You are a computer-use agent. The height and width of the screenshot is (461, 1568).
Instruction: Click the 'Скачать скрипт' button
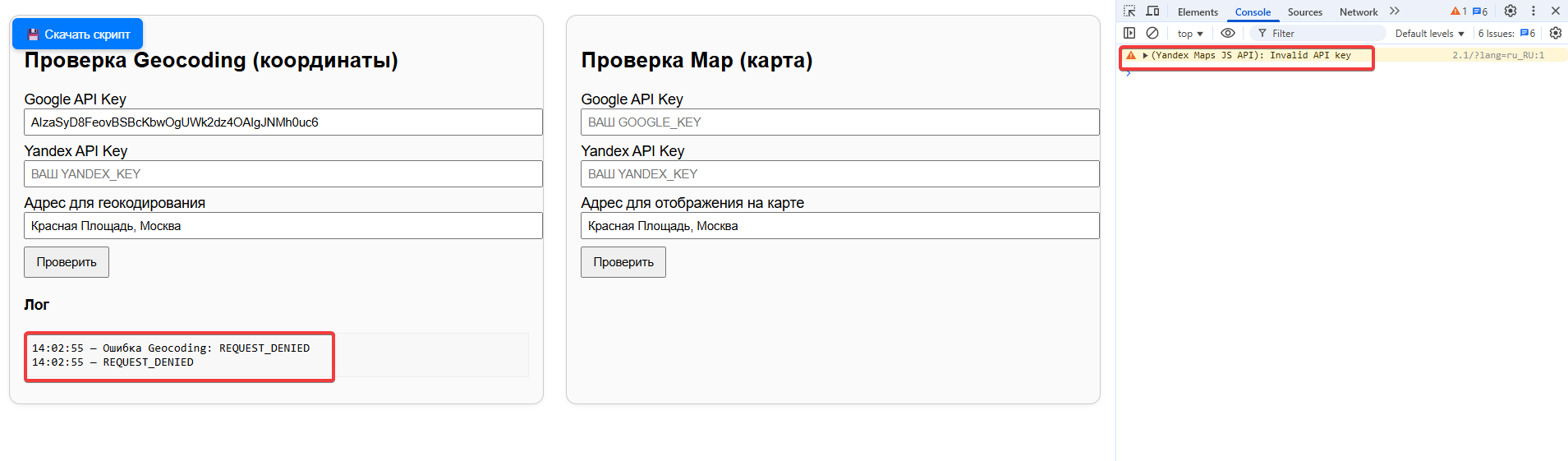tap(78, 35)
